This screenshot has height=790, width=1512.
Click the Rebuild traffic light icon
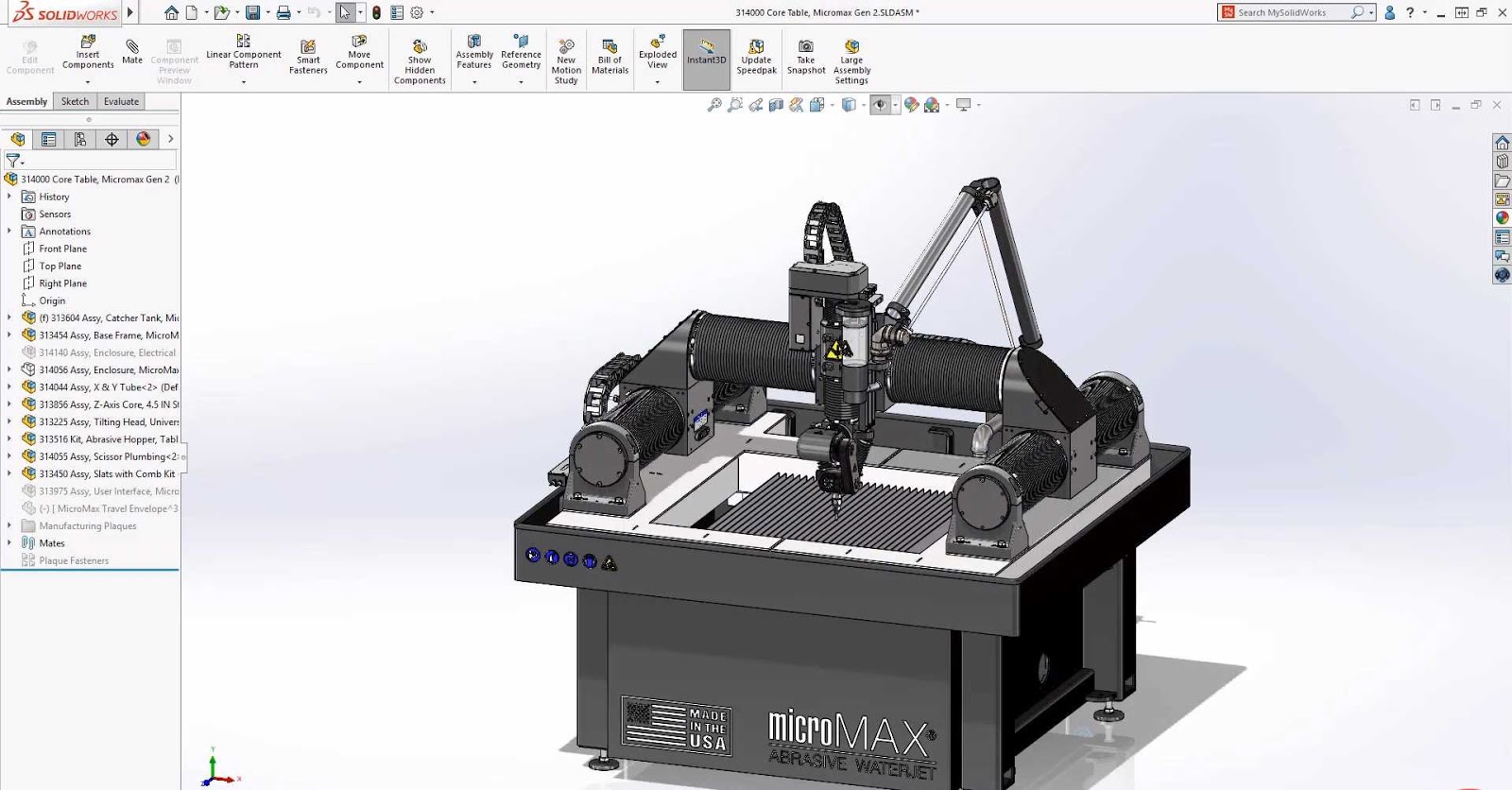coord(376,12)
